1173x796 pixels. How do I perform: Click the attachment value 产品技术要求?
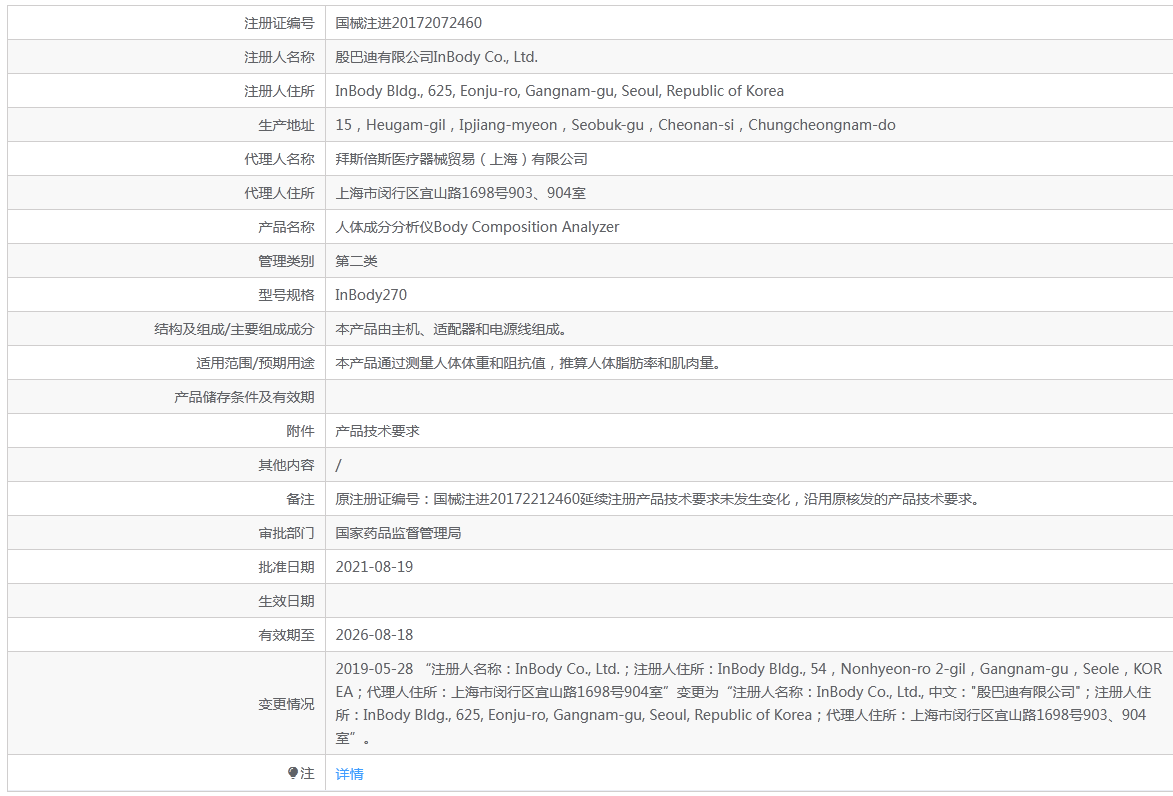coord(377,431)
